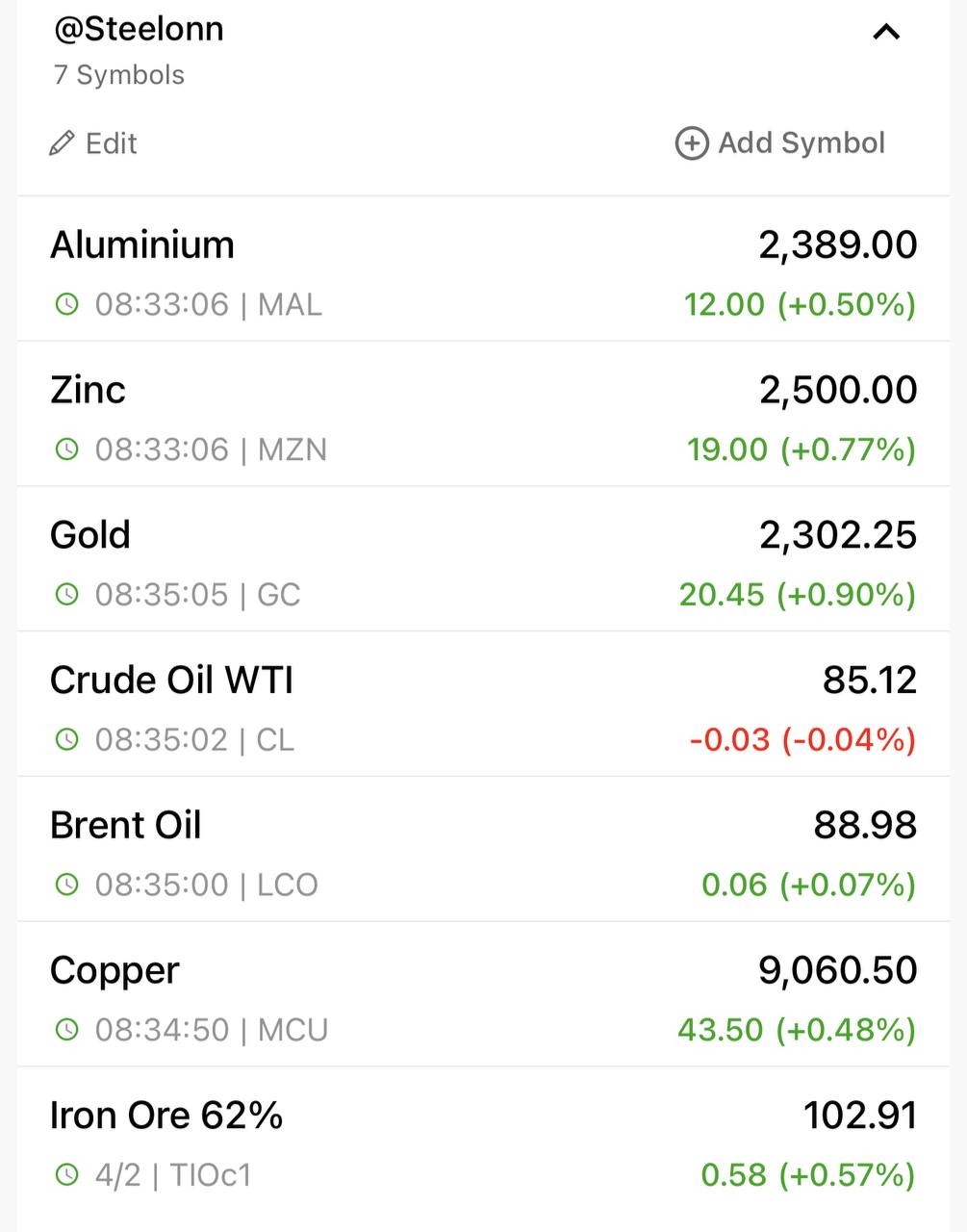Click the plus circle Add Symbol icon
967x1232 pixels.
pos(692,143)
